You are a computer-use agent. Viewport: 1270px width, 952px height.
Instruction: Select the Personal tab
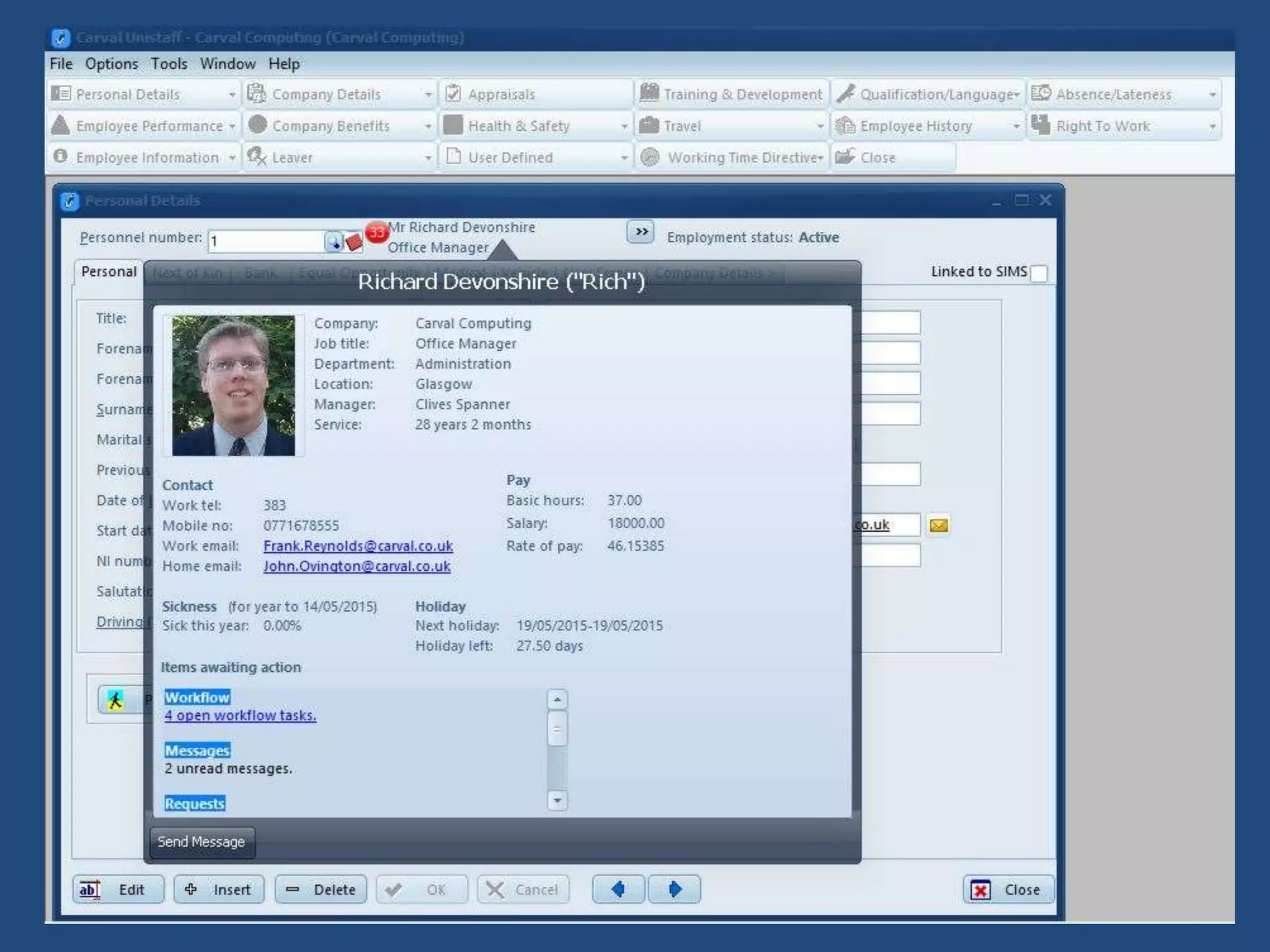[x=109, y=272]
